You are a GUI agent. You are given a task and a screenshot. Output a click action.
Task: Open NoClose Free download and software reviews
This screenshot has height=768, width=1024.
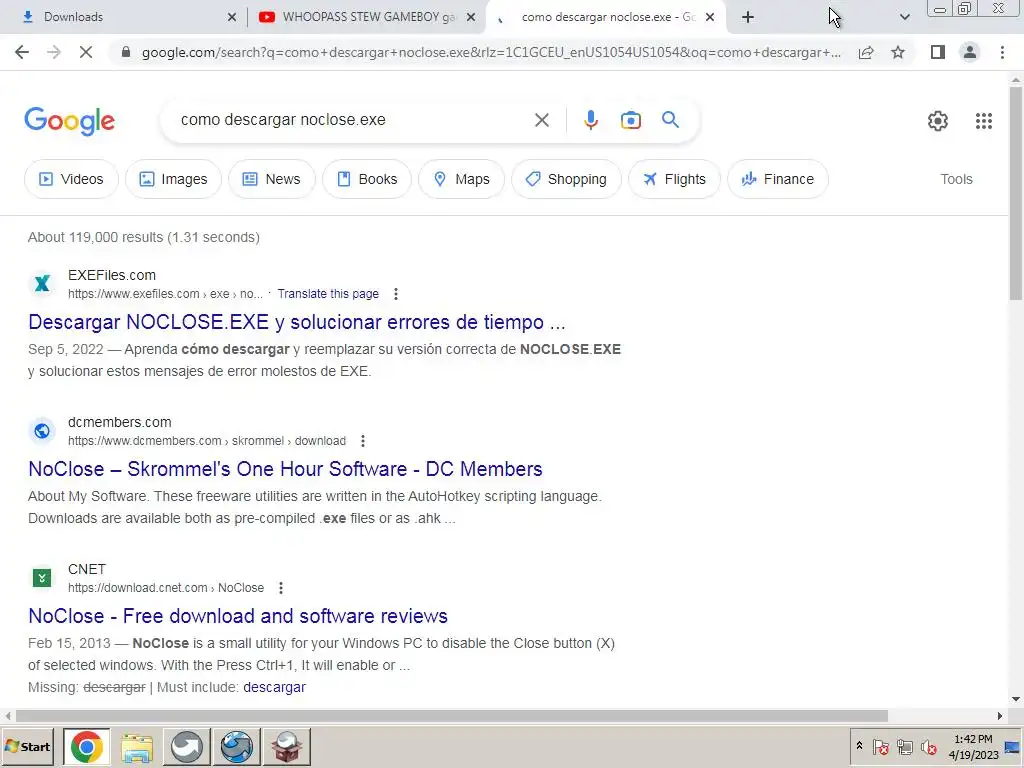point(238,616)
